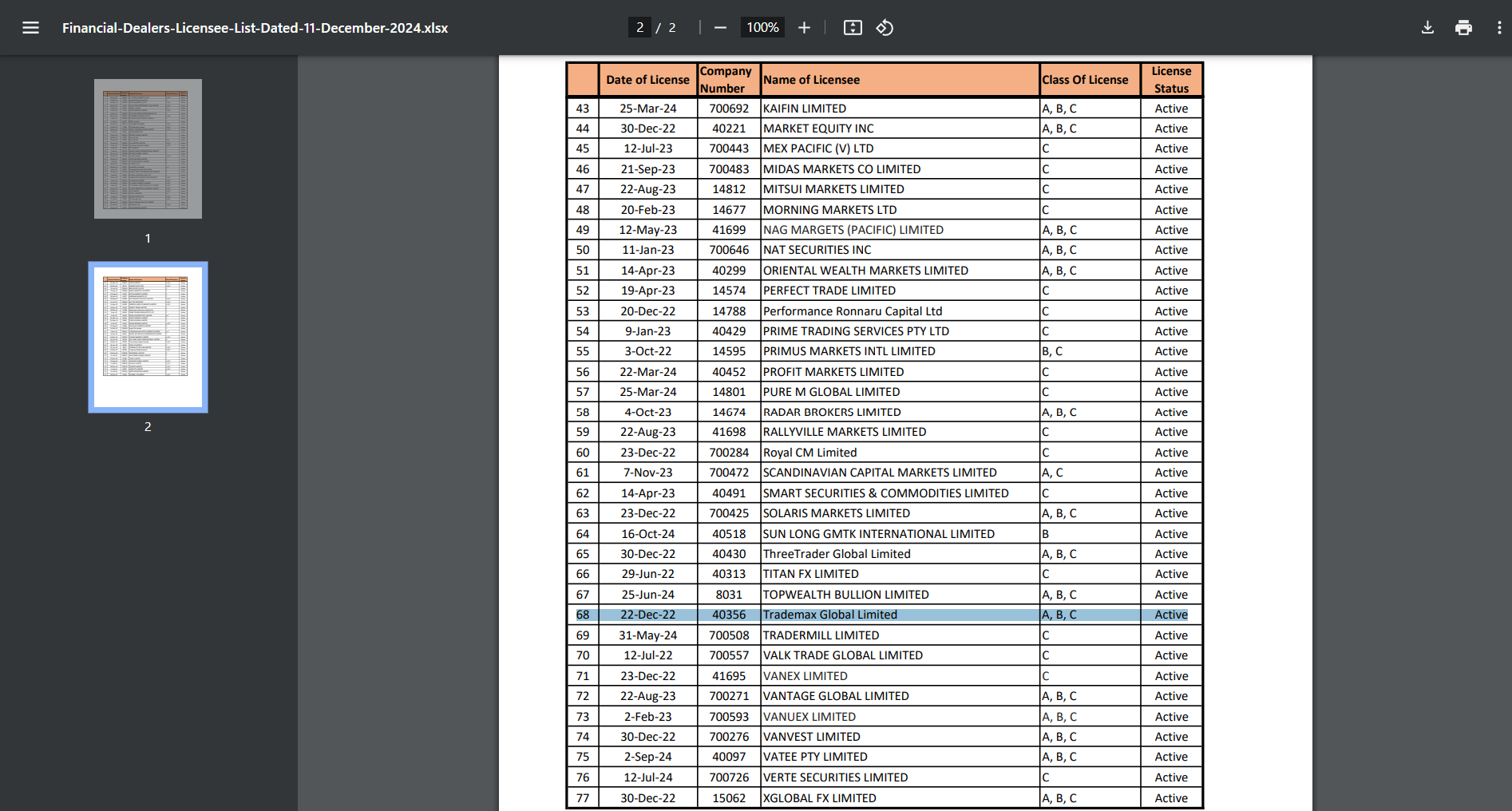Click company number 700646
This screenshot has height=811, width=1512.
pyautogui.click(x=729, y=250)
